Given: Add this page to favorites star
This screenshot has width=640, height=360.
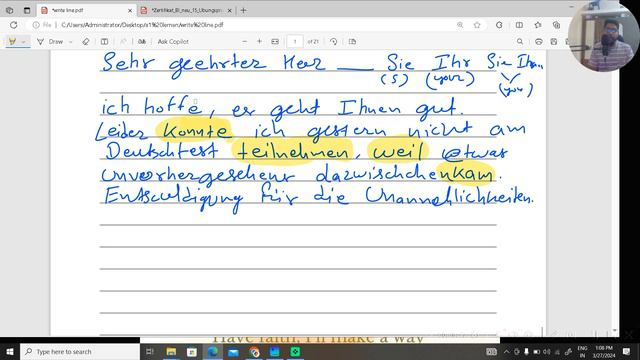Looking at the screenshot, I should pos(477,25).
